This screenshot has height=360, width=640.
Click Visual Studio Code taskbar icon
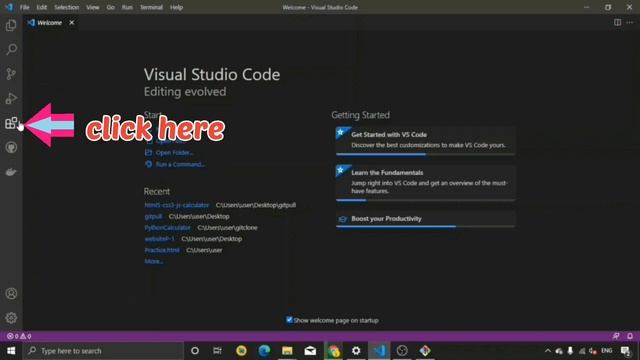tap(380, 351)
